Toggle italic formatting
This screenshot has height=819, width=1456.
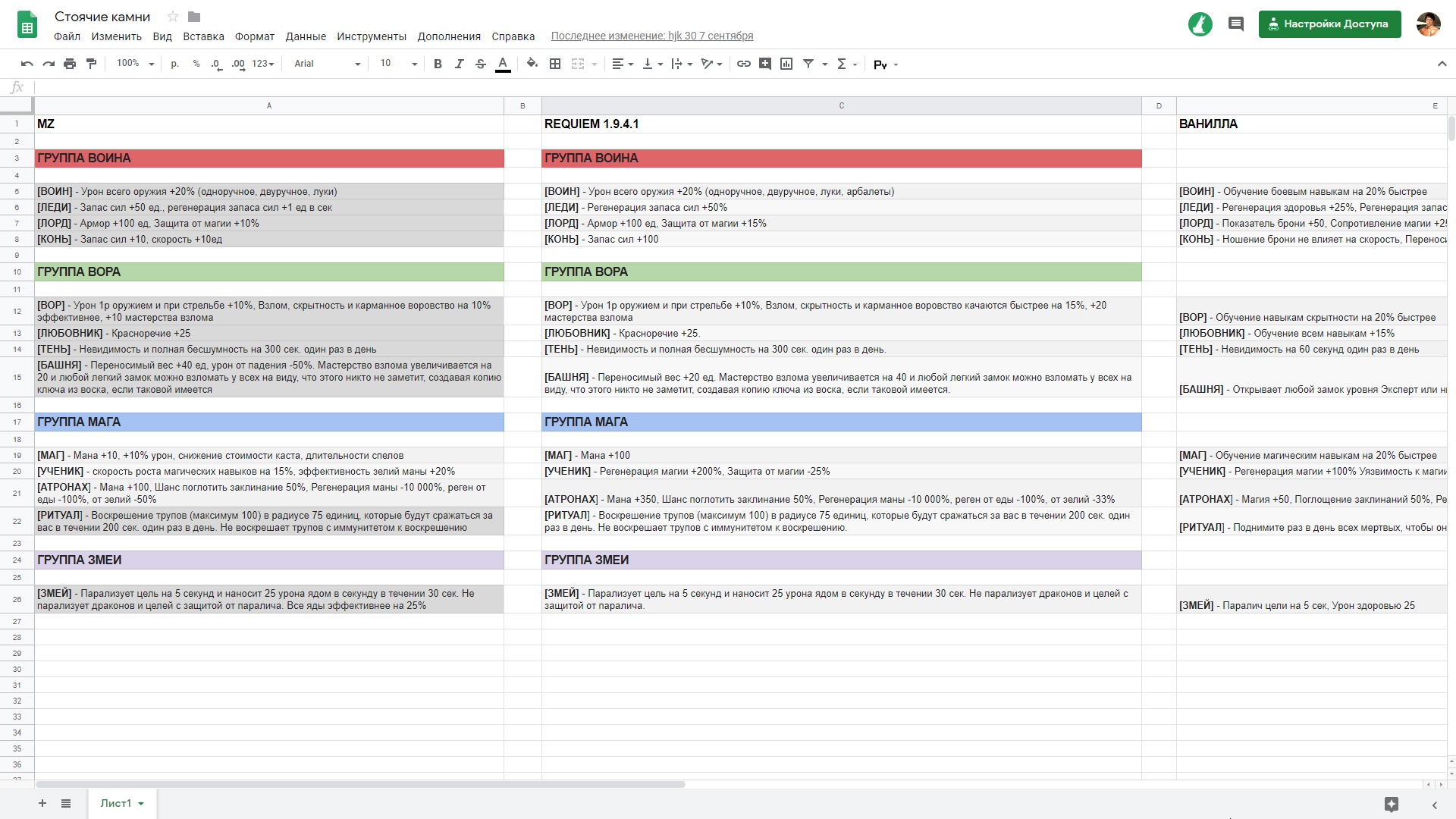[459, 64]
